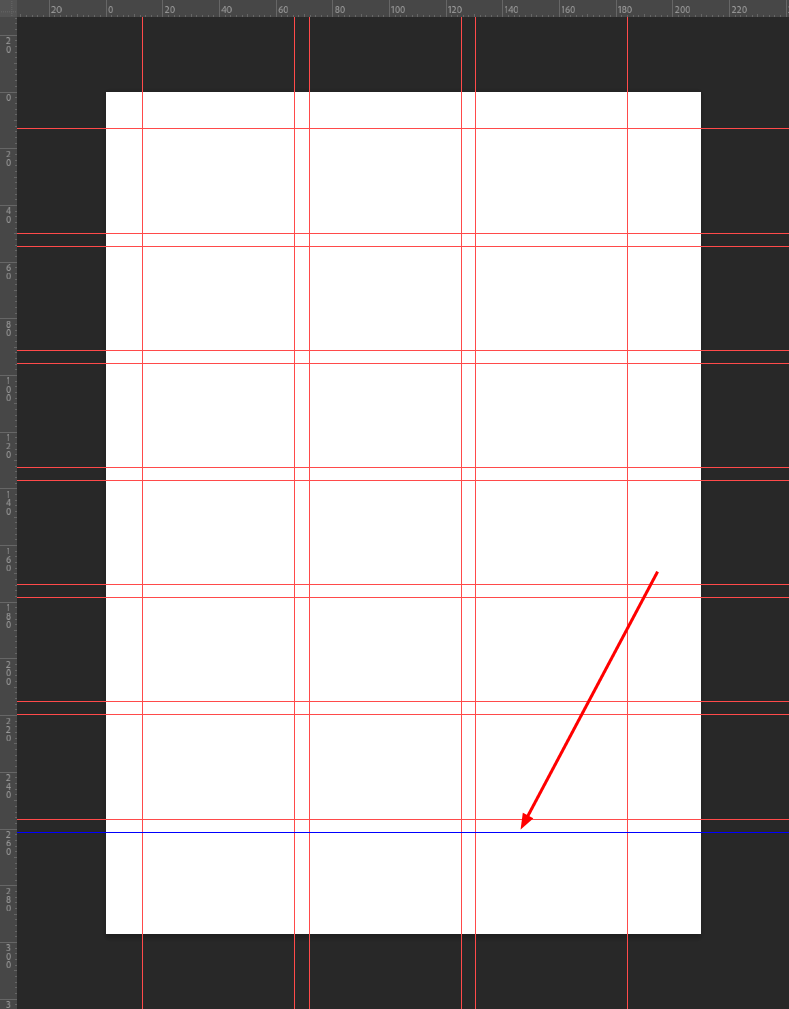Click the 280 mark on vertical ruler
Screen dimensions: 789x1009
click(x=8, y=900)
